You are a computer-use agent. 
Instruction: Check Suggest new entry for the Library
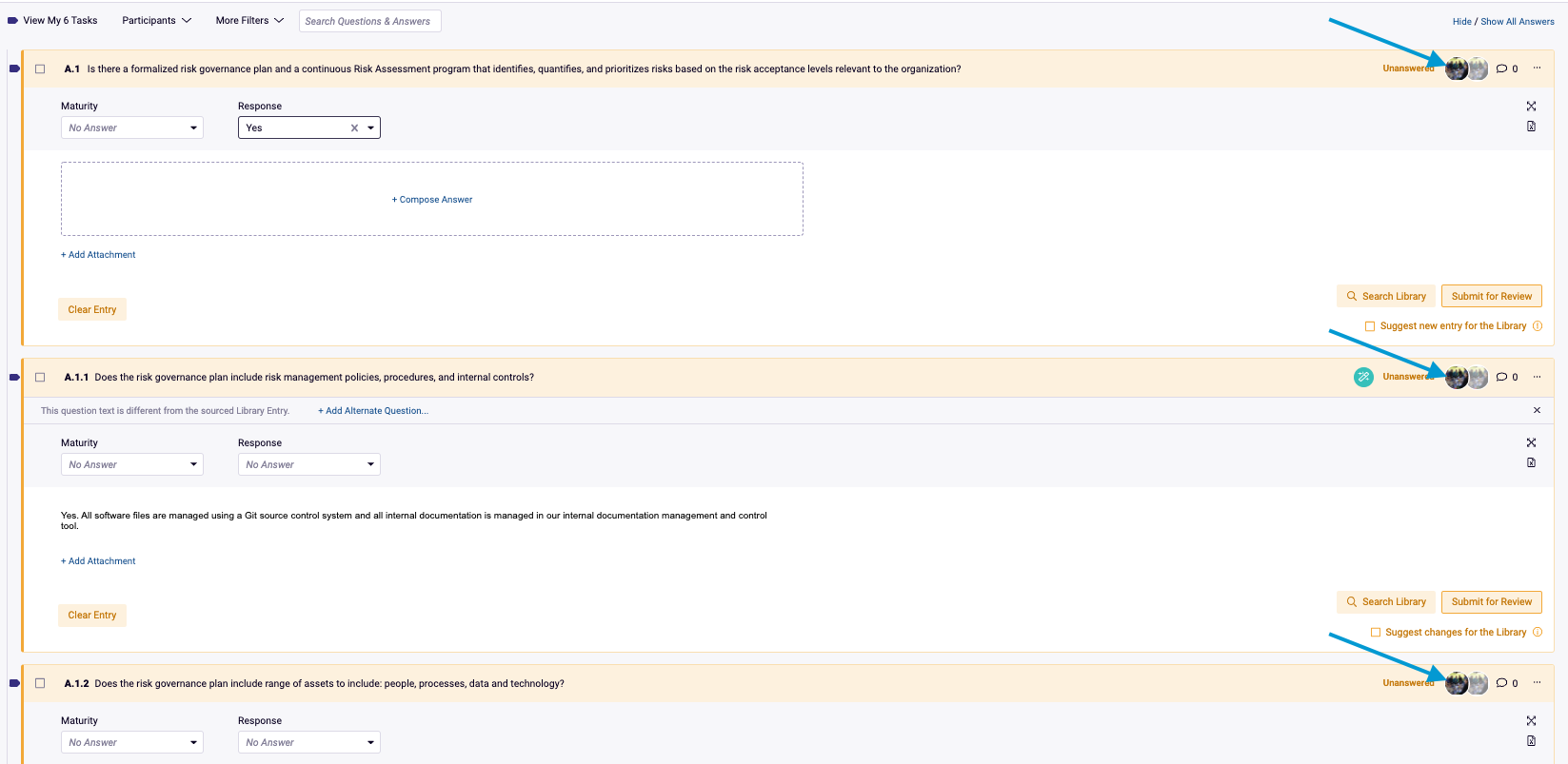click(x=1370, y=326)
